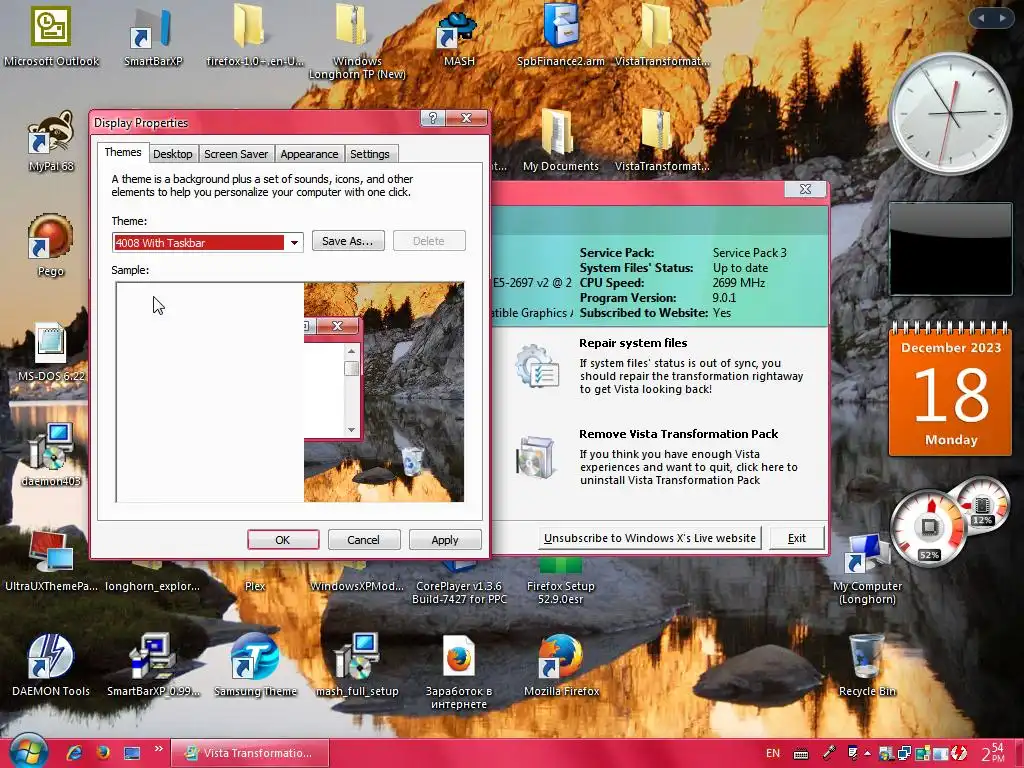Expand hidden system tray icons arrow

(x=867, y=753)
